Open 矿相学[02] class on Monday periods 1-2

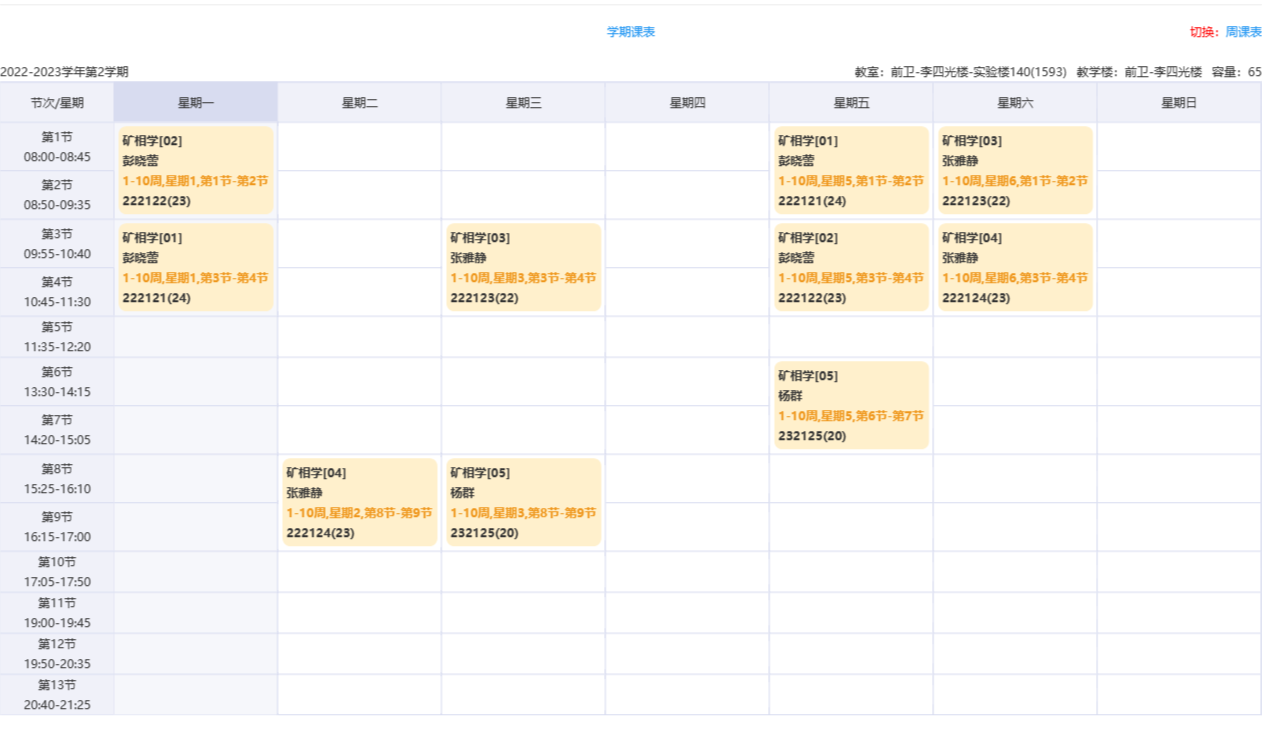(x=196, y=170)
